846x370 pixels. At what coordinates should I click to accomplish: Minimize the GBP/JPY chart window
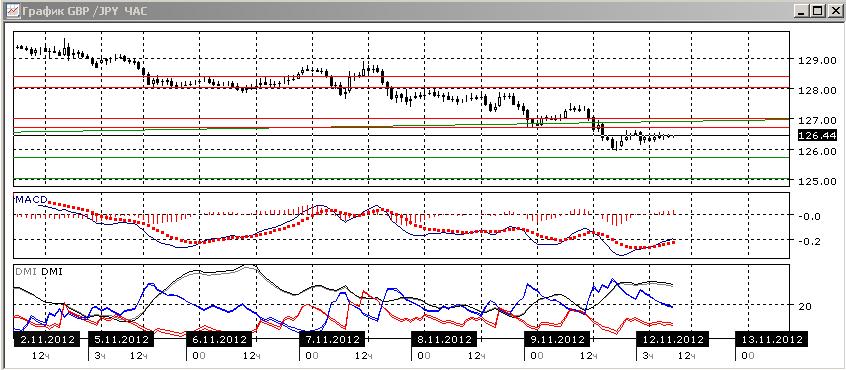(803, 10)
